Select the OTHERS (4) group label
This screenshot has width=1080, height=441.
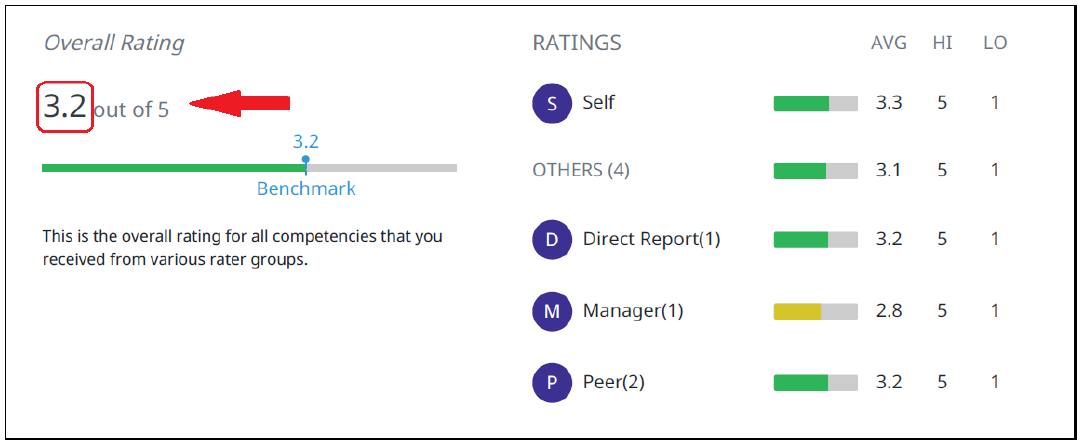tap(581, 170)
